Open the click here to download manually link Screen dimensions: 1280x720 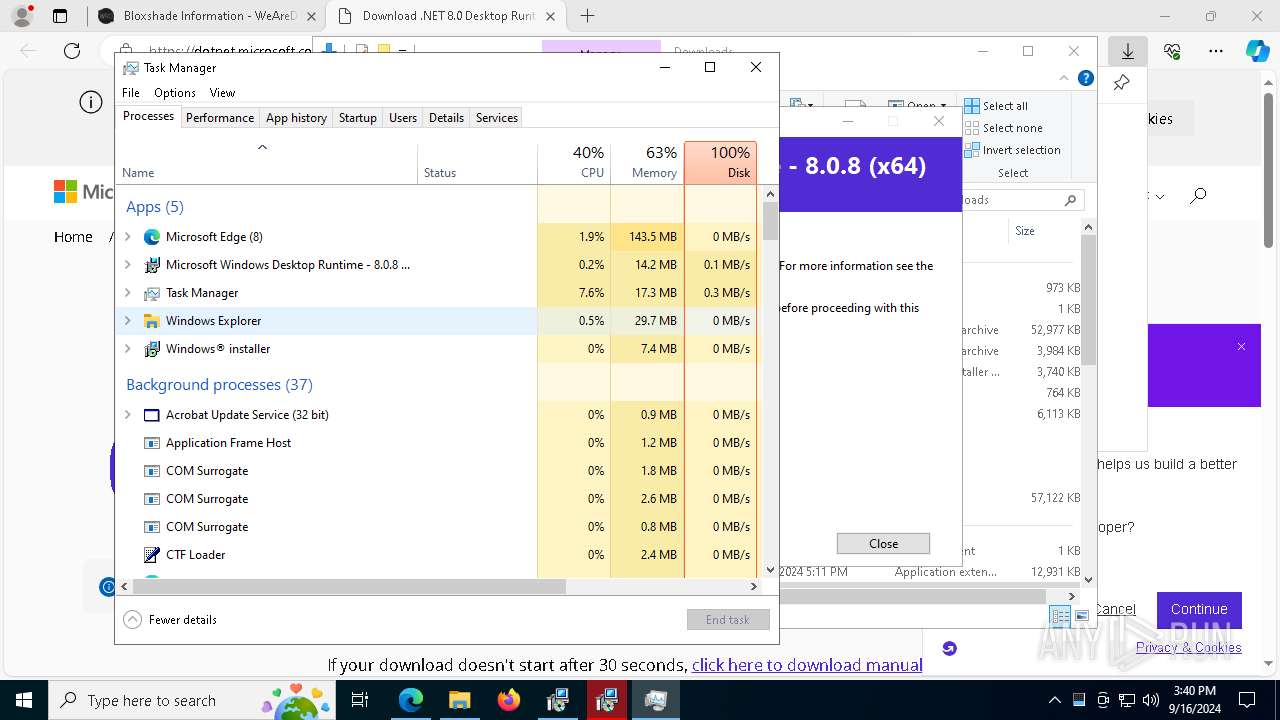(807, 665)
